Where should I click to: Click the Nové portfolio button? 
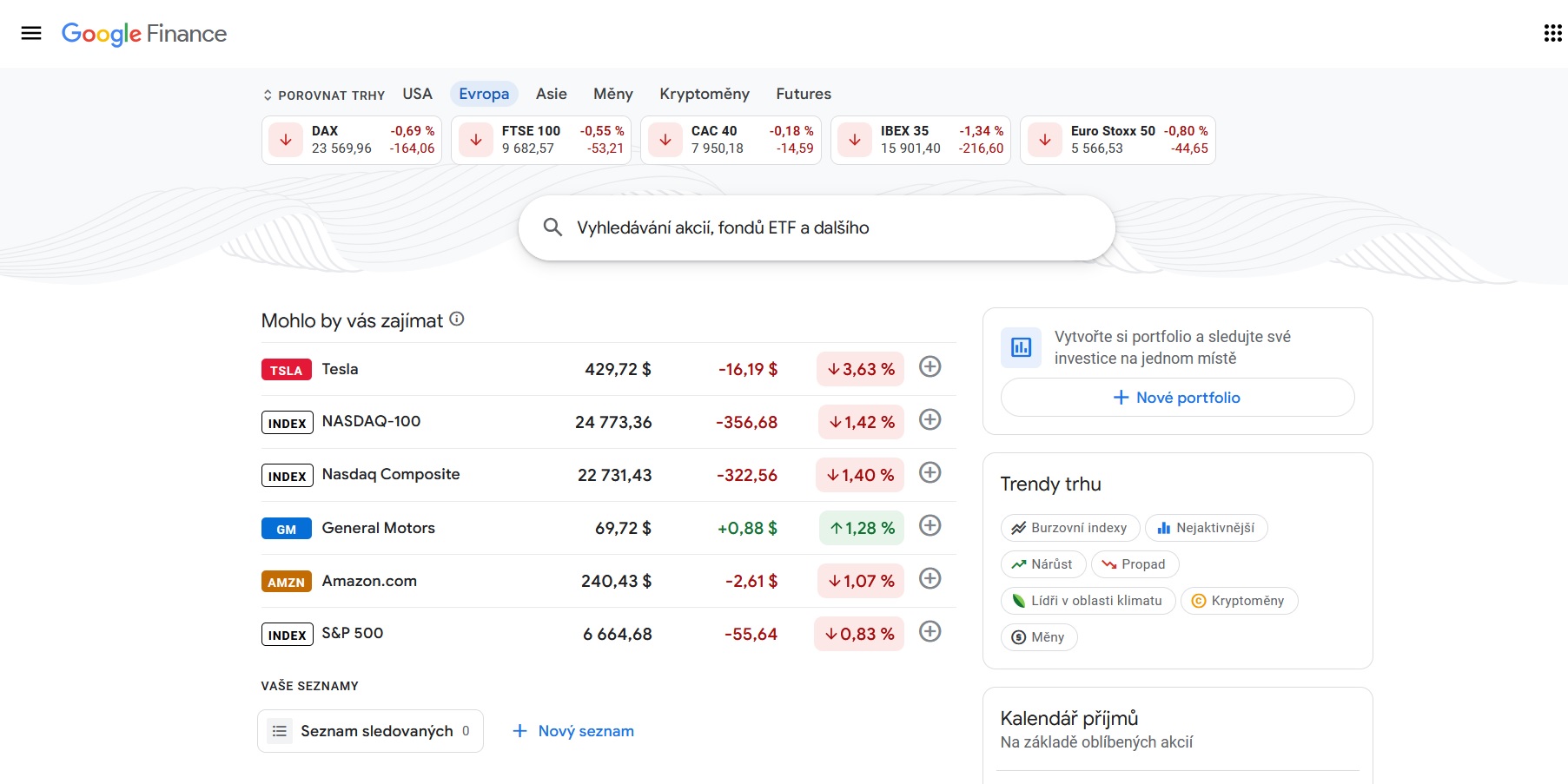coord(1177,398)
